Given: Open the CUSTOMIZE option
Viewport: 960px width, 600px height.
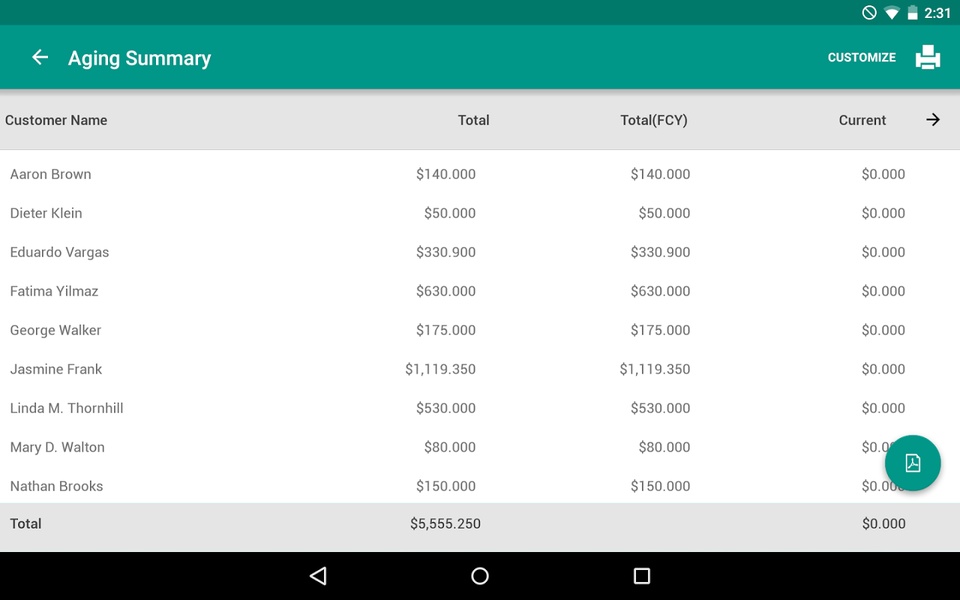Looking at the screenshot, I should click(861, 58).
